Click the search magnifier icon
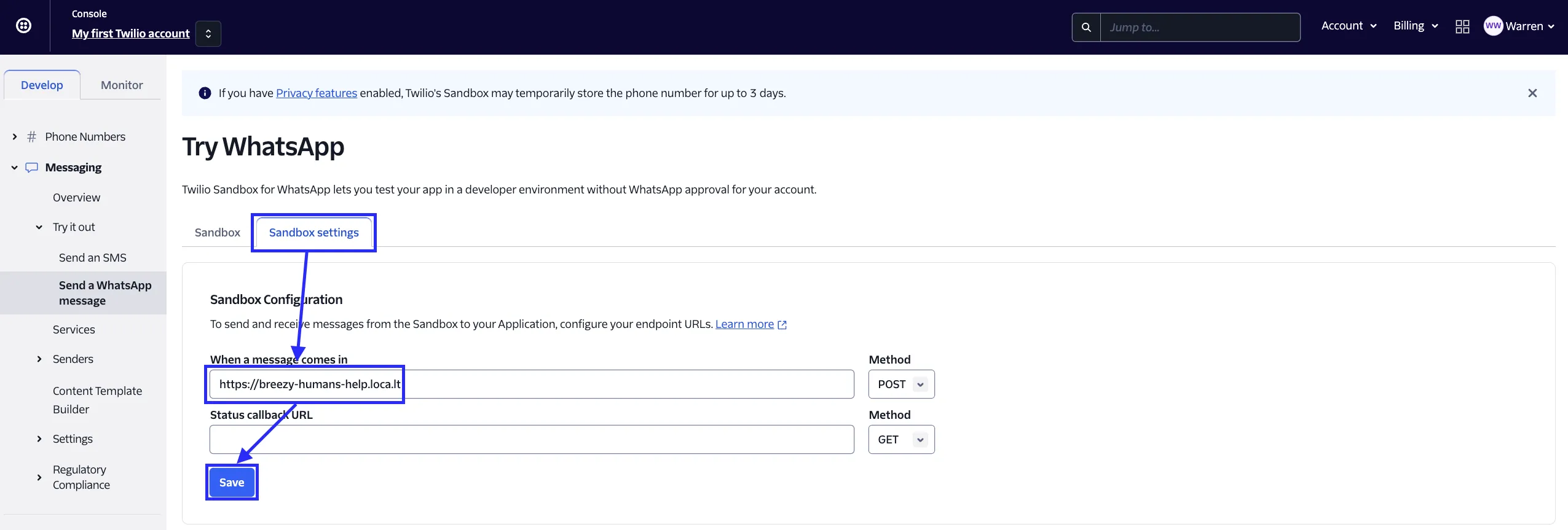 coord(1086,28)
